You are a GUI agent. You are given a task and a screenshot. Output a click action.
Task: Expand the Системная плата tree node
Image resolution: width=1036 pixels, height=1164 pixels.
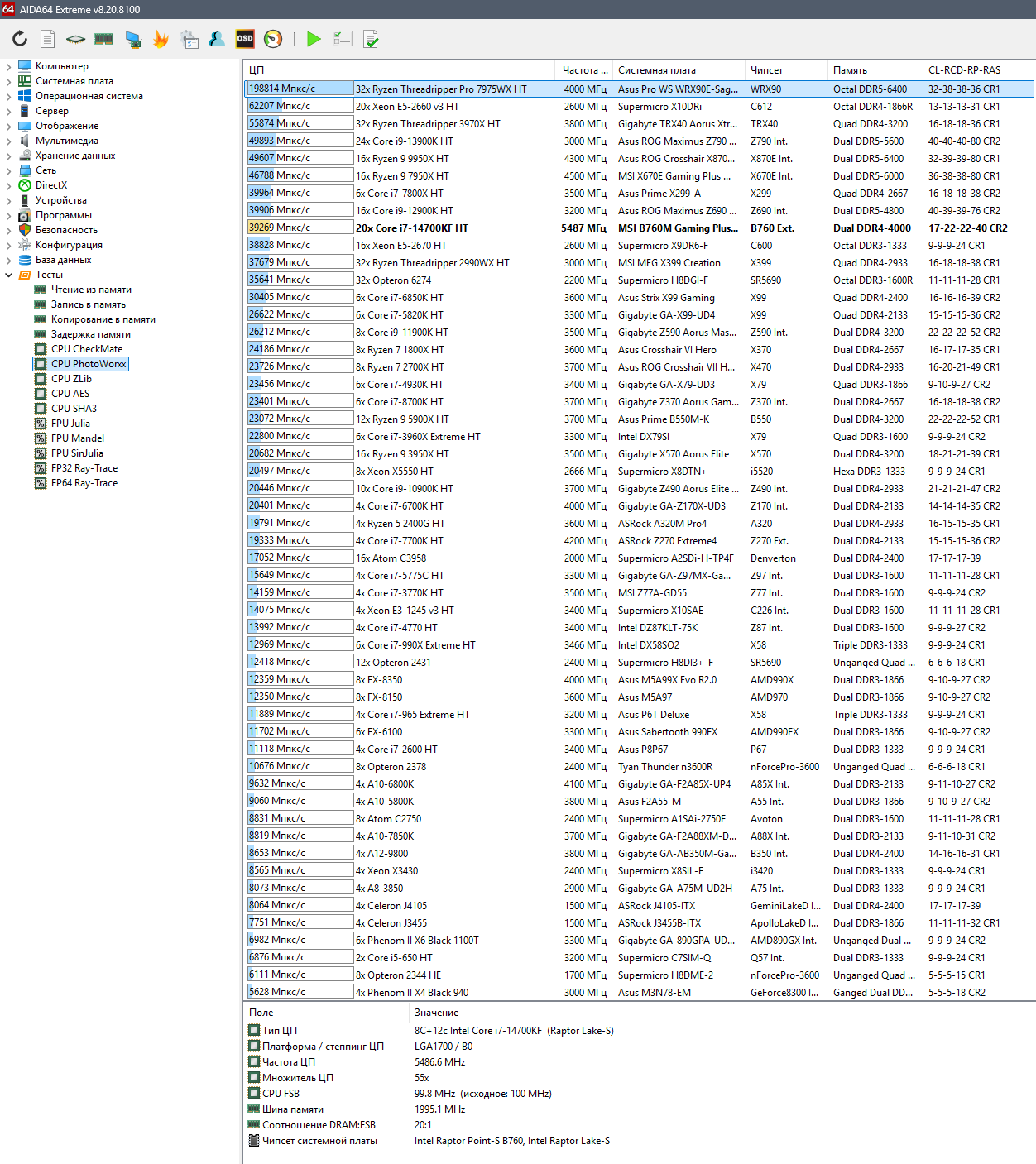[x=8, y=81]
